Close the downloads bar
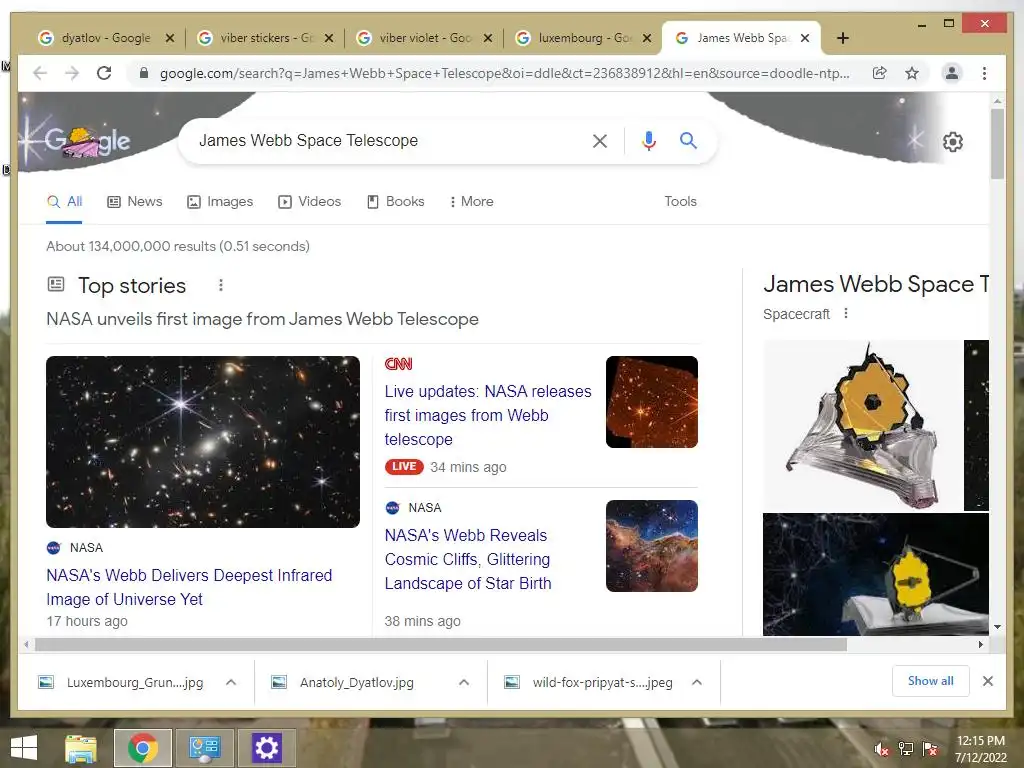 [x=987, y=681]
